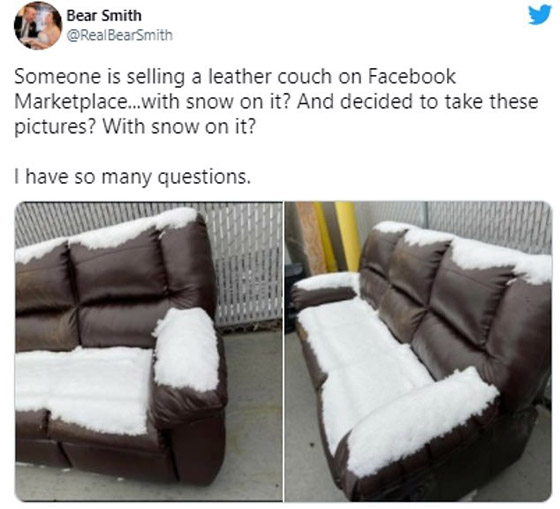
Task: Click the chain-link fence in left photo
Action: click(246, 264)
